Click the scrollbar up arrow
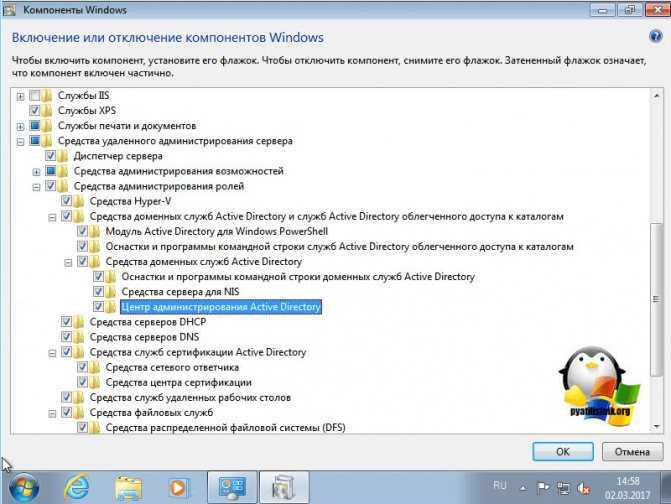 tap(656, 95)
